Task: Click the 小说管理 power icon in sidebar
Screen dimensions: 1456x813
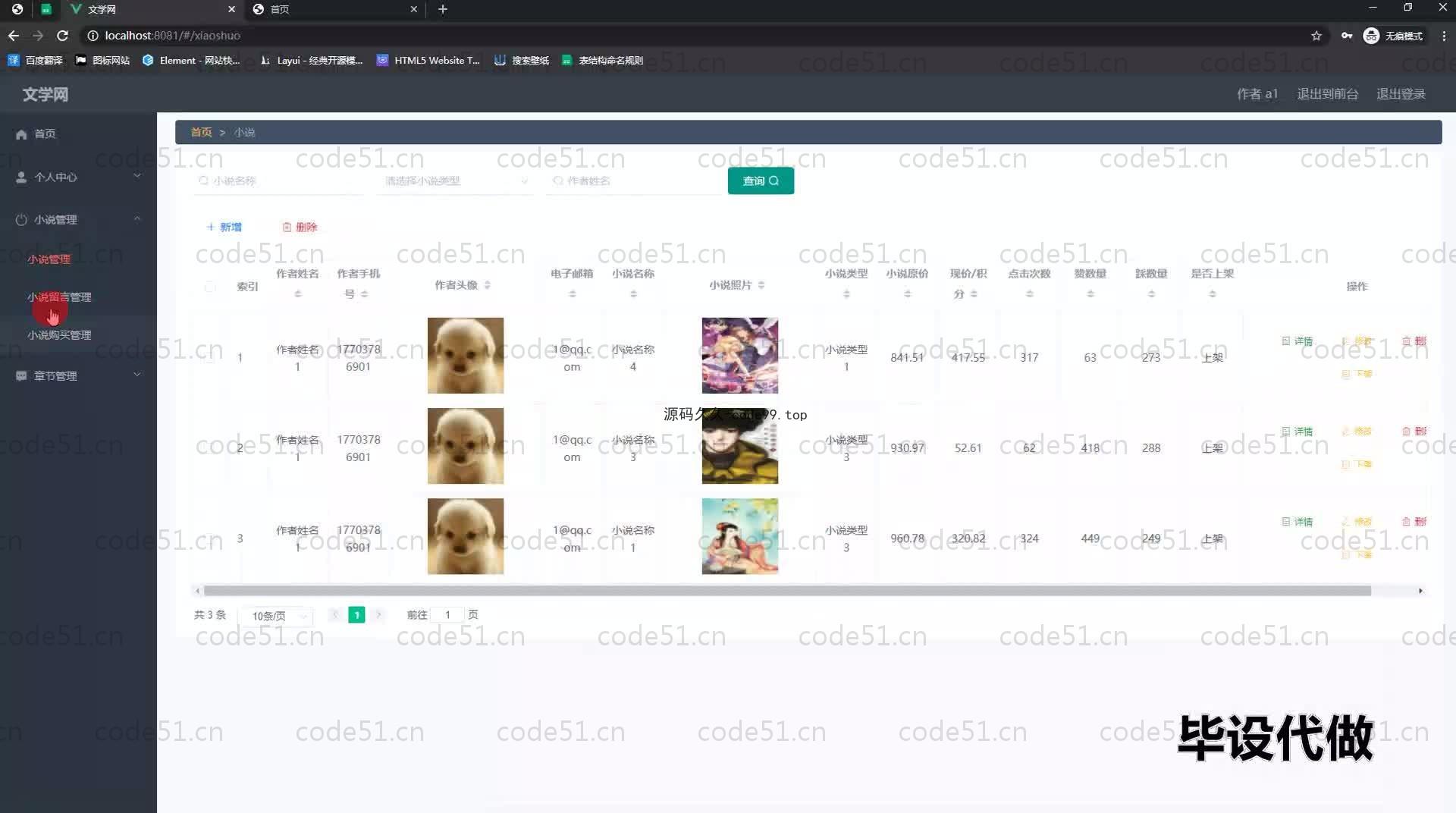Action: (21, 220)
